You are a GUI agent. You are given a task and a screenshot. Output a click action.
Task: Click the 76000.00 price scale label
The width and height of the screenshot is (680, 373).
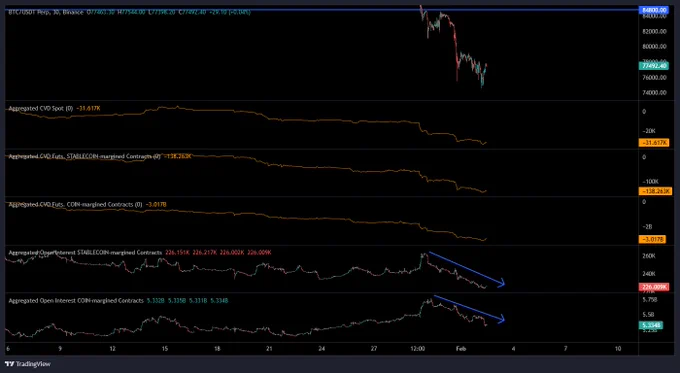(x=654, y=78)
